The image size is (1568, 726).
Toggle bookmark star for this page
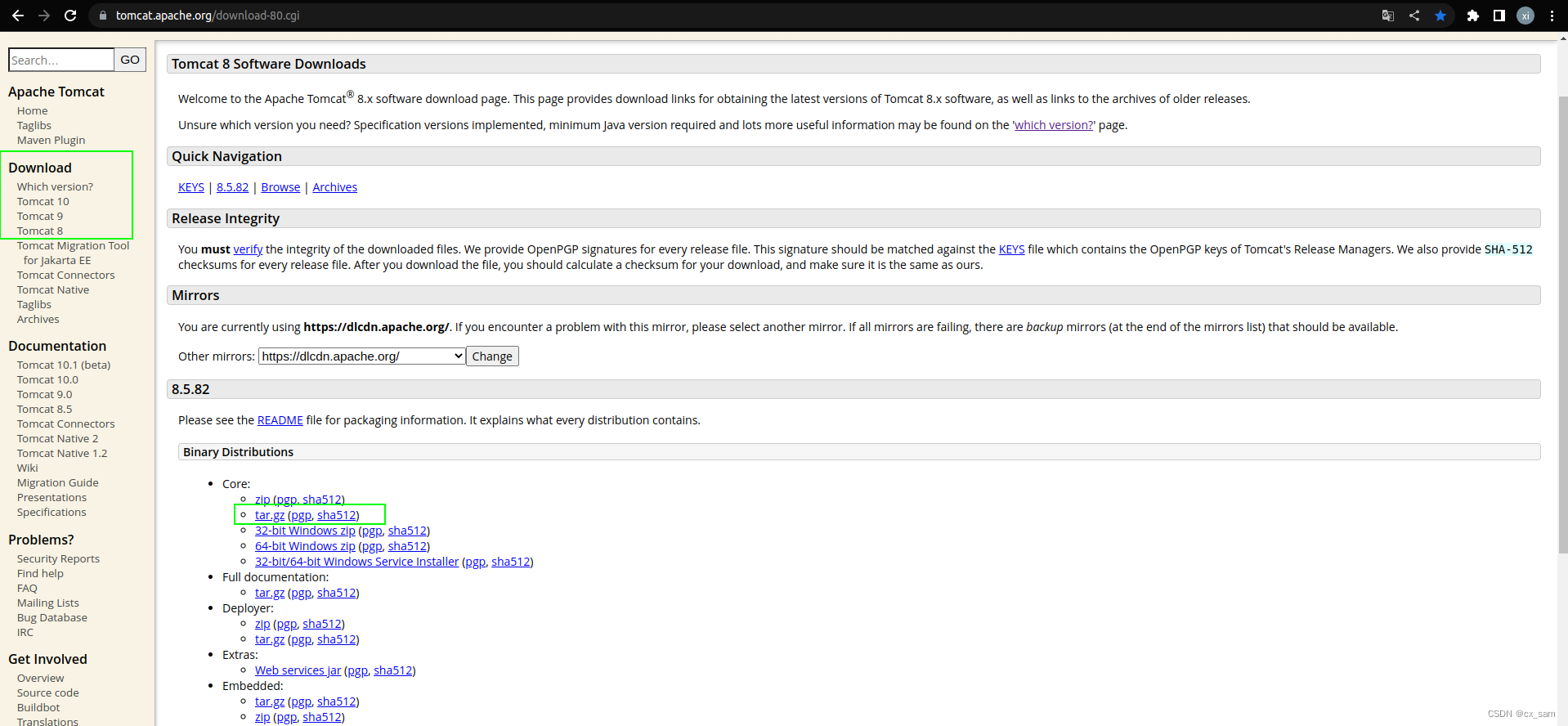[x=1440, y=16]
